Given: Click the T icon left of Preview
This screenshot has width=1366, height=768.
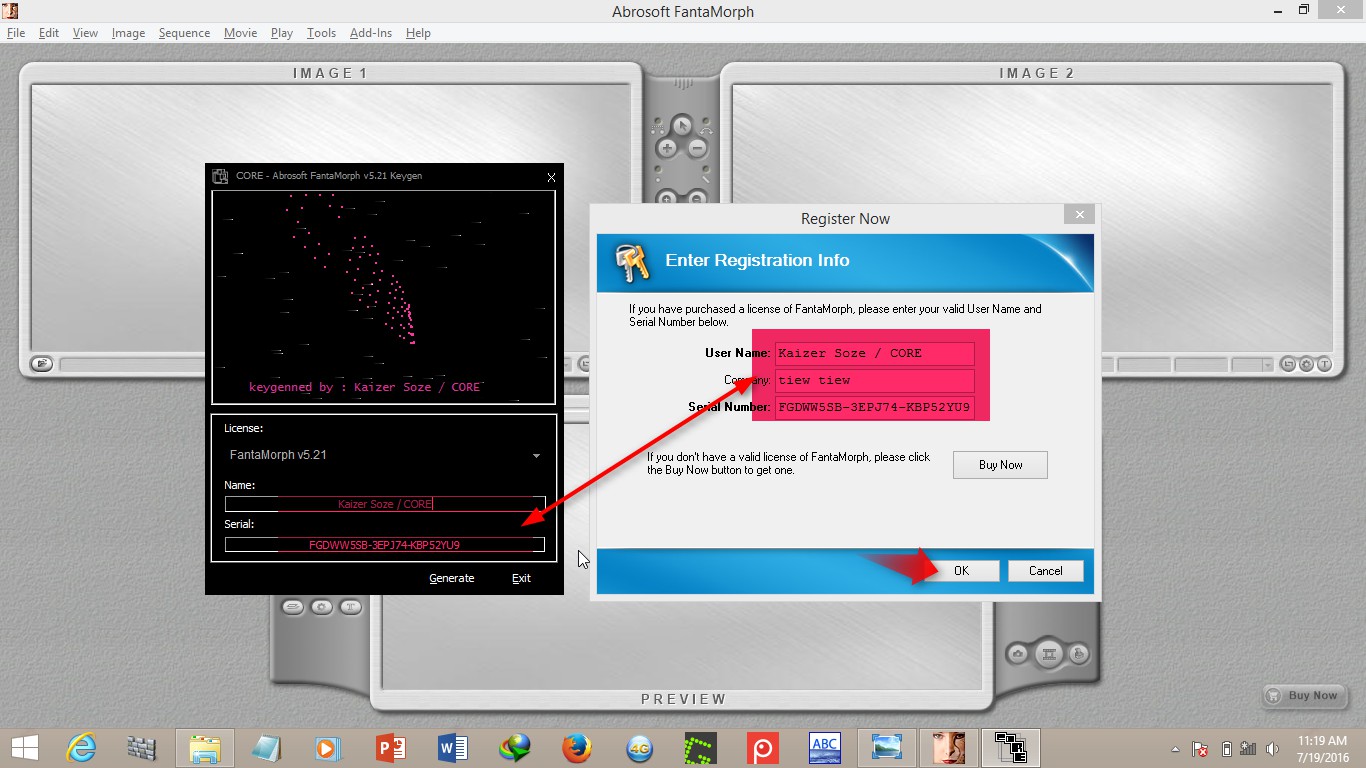Looking at the screenshot, I should coord(350,606).
